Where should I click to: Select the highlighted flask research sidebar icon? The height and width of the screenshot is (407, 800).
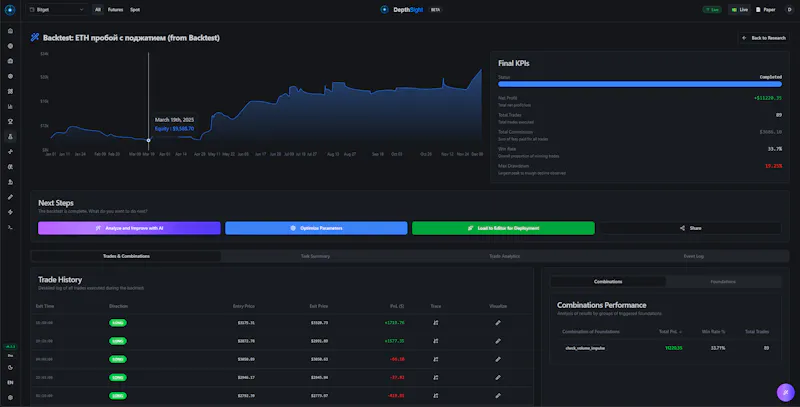(10, 137)
